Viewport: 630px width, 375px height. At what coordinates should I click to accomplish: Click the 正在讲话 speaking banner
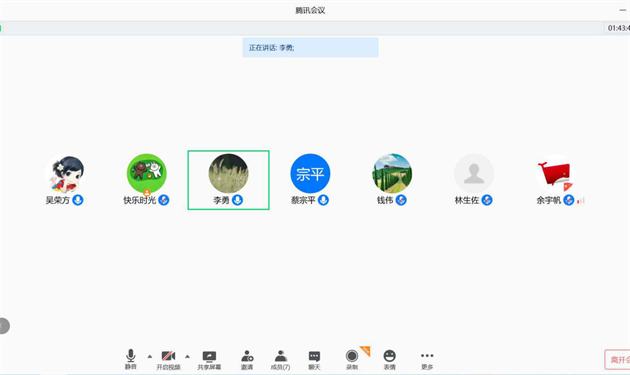310,47
